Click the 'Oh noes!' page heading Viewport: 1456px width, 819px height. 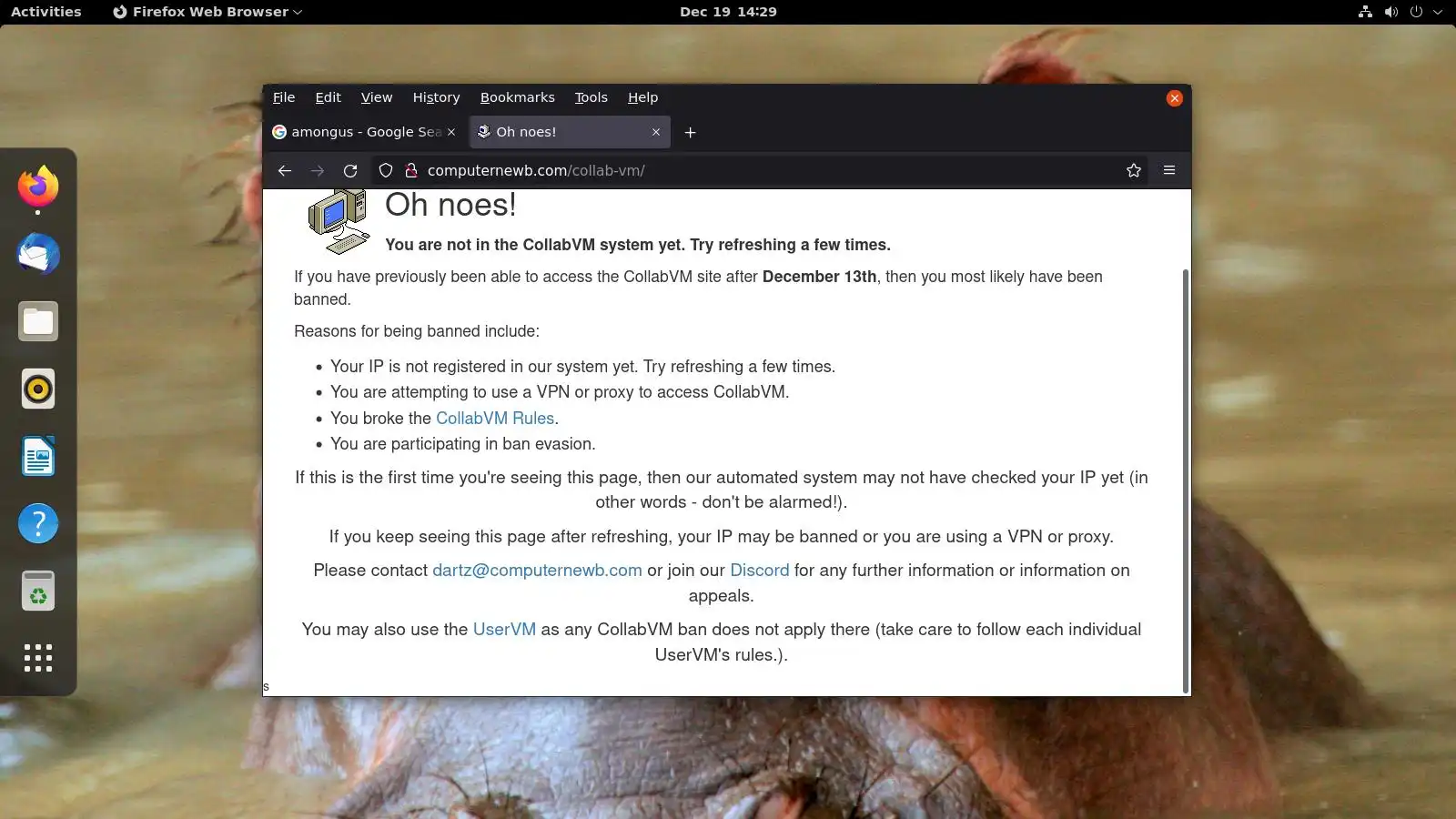point(450,206)
